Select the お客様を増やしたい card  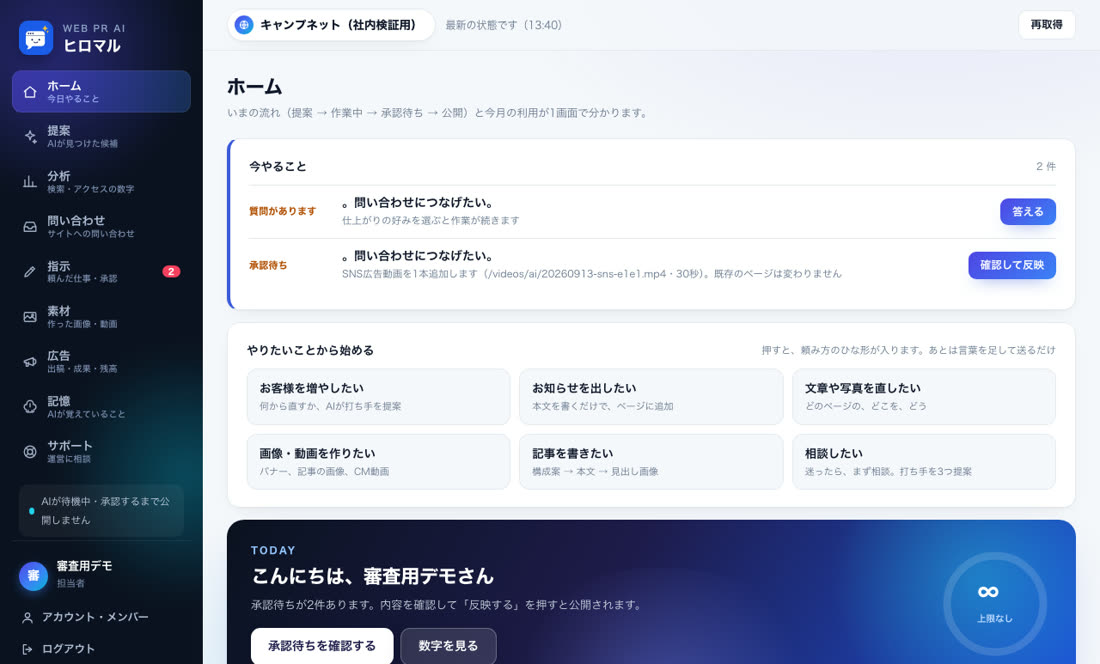(378, 397)
